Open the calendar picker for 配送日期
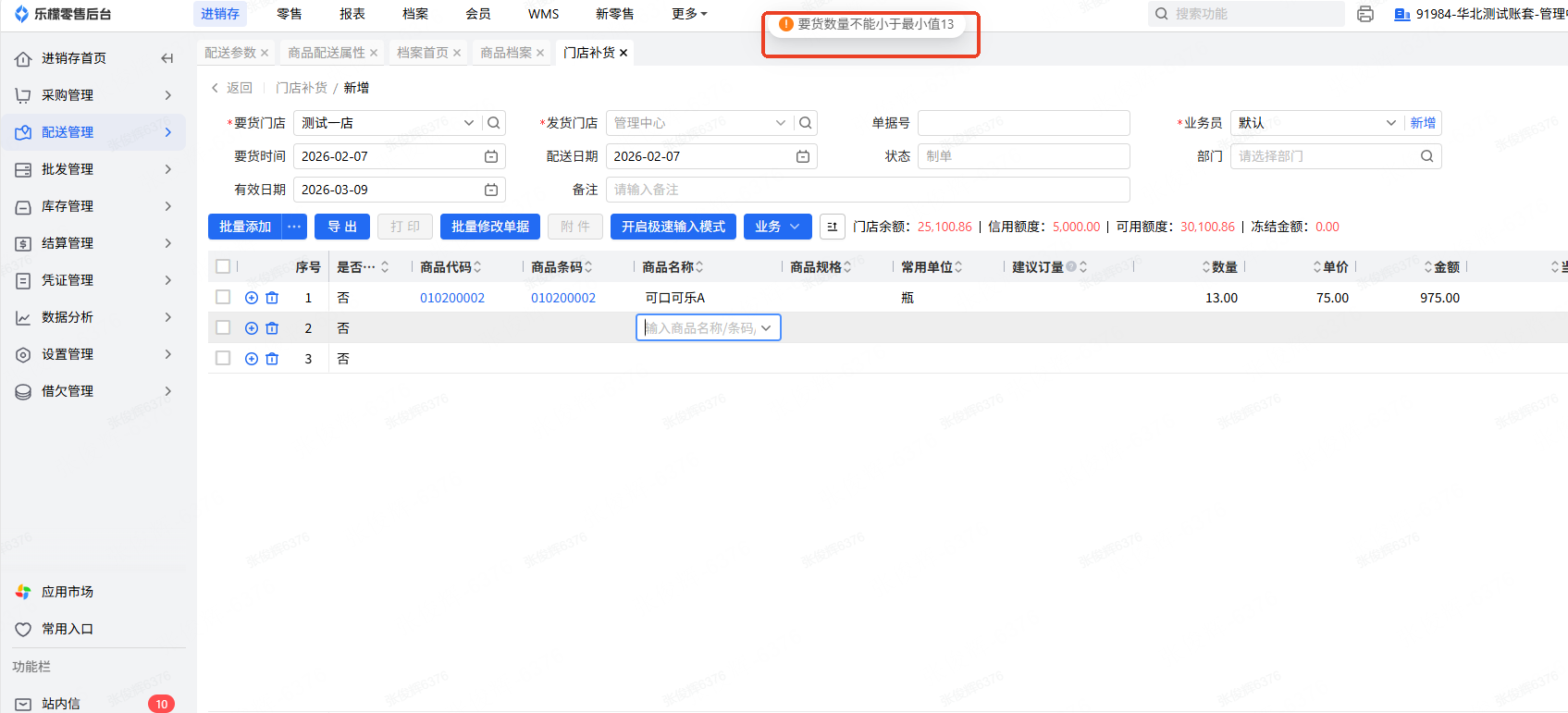Image resolution: width=1568 pixels, height=713 pixels. [x=803, y=156]
